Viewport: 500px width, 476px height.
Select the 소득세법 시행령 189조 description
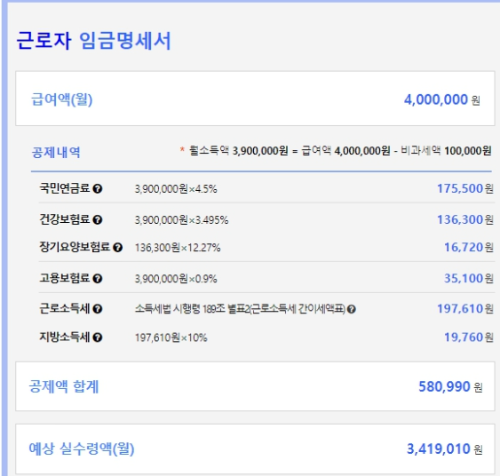[240, 309]
